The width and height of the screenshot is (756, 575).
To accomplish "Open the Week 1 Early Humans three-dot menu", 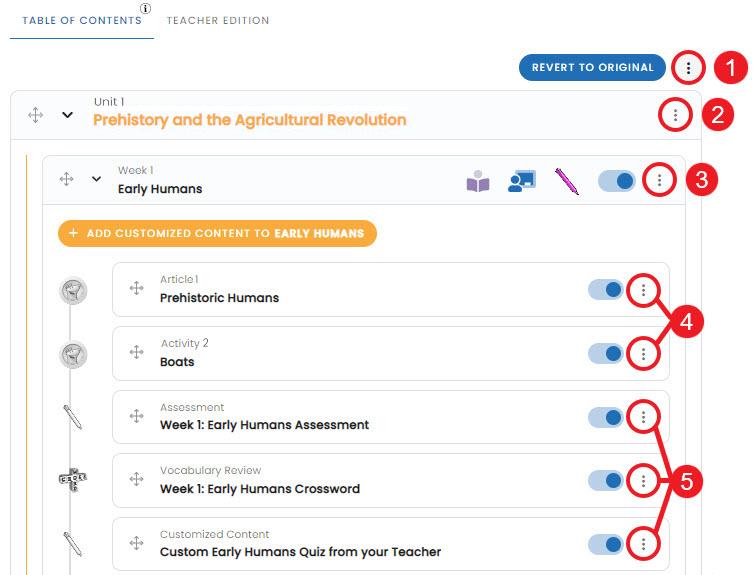I will pos(659,180).
